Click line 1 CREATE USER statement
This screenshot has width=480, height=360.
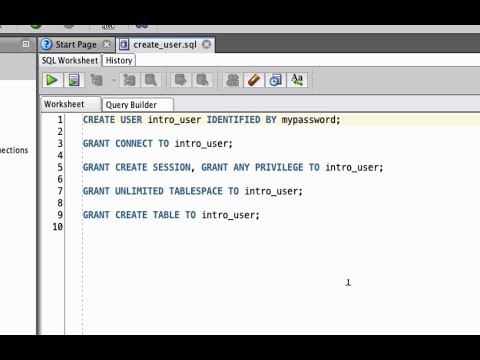click(x=211, y=120)
